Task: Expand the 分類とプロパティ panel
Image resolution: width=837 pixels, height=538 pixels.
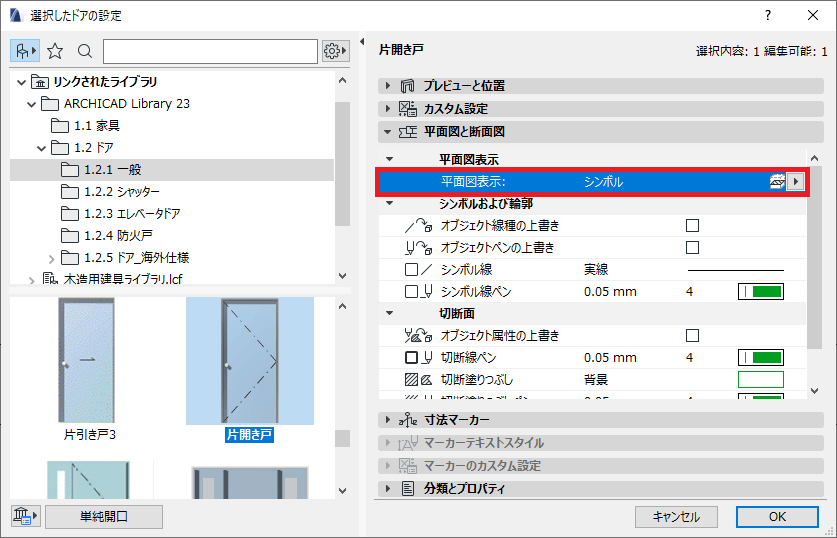Action: tap(388, 488)
